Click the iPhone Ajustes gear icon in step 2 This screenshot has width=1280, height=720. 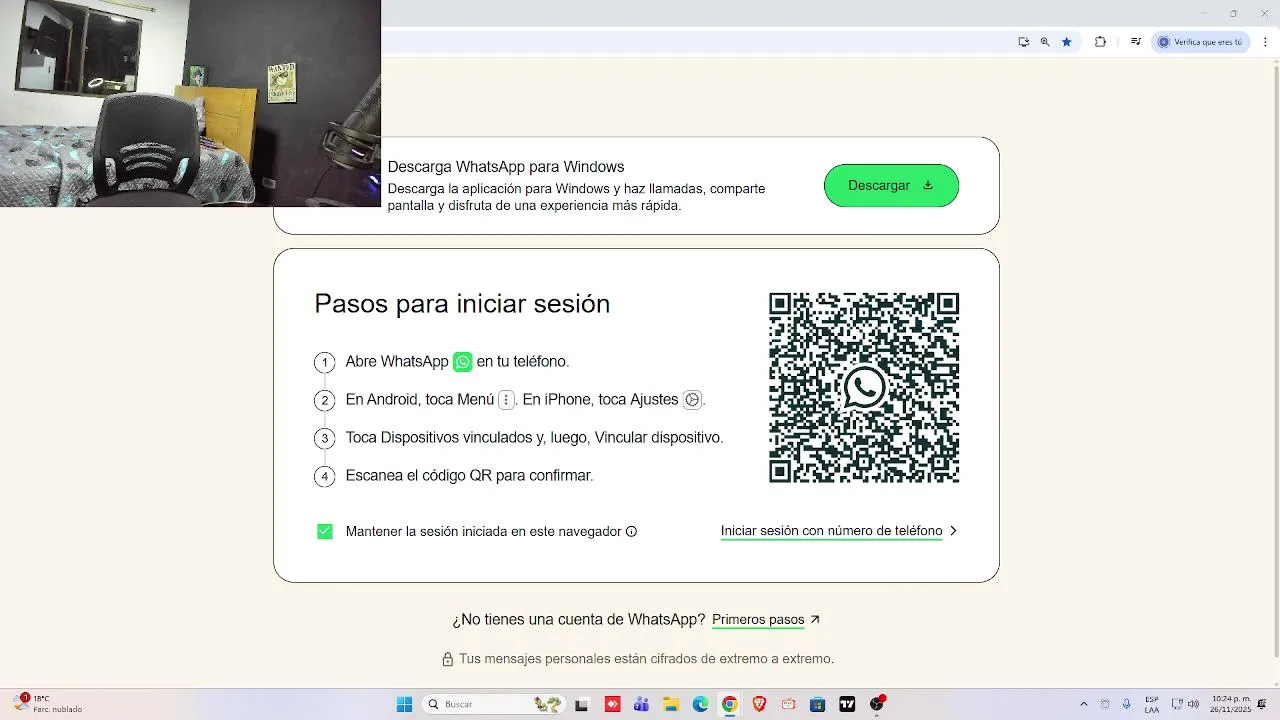[692, 400]
